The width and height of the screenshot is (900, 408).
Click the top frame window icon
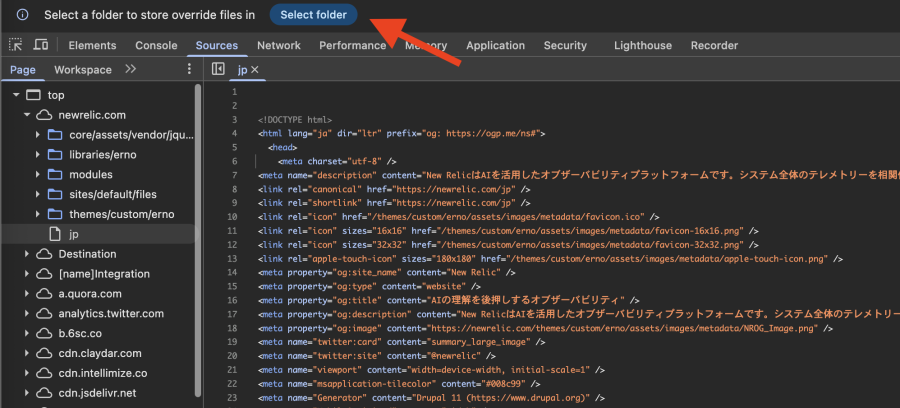34,95
